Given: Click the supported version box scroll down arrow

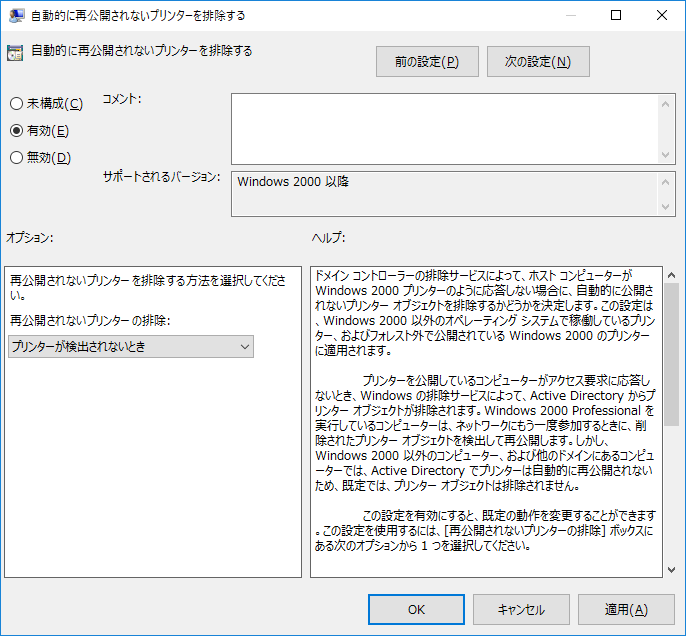Looking at the screenshot, I should click(665, 206).
